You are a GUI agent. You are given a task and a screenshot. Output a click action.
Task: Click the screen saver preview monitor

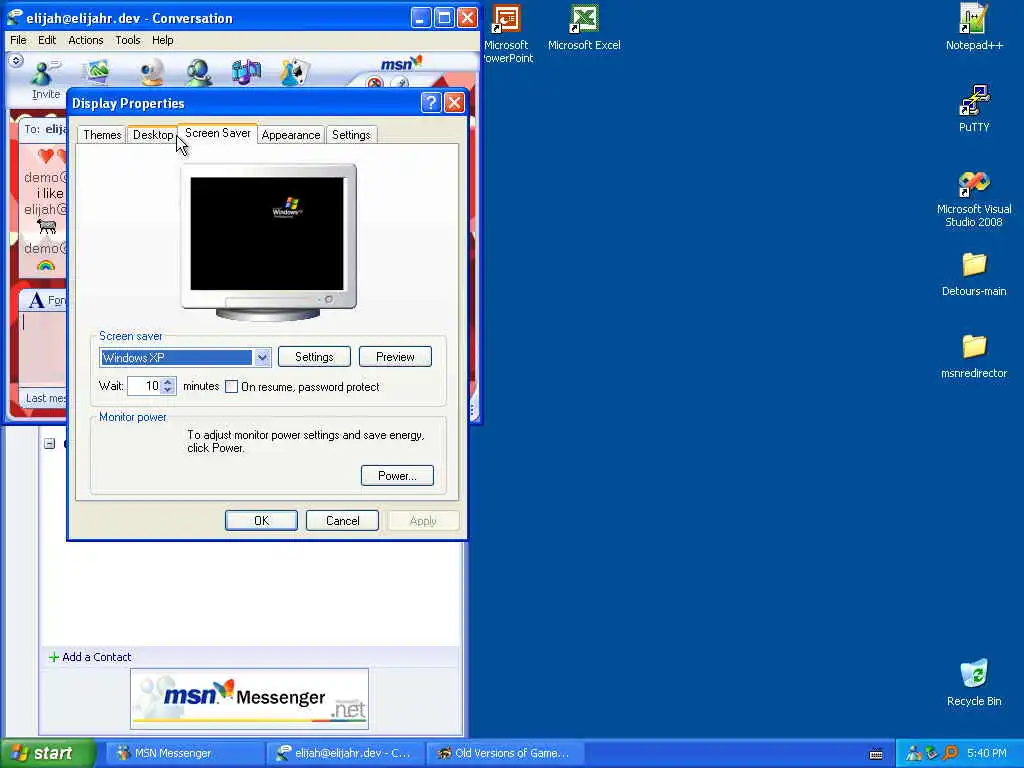[x=268, y=242]
